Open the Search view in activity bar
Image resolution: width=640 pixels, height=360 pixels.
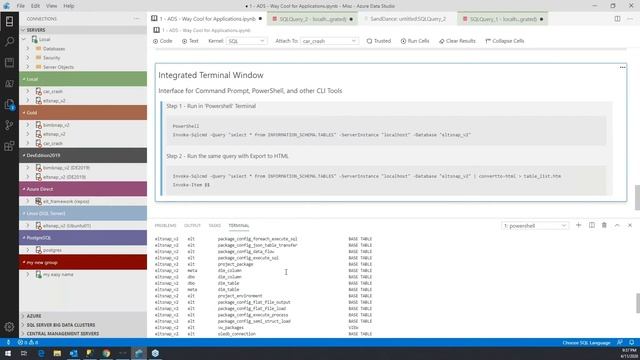click(9, 42)
